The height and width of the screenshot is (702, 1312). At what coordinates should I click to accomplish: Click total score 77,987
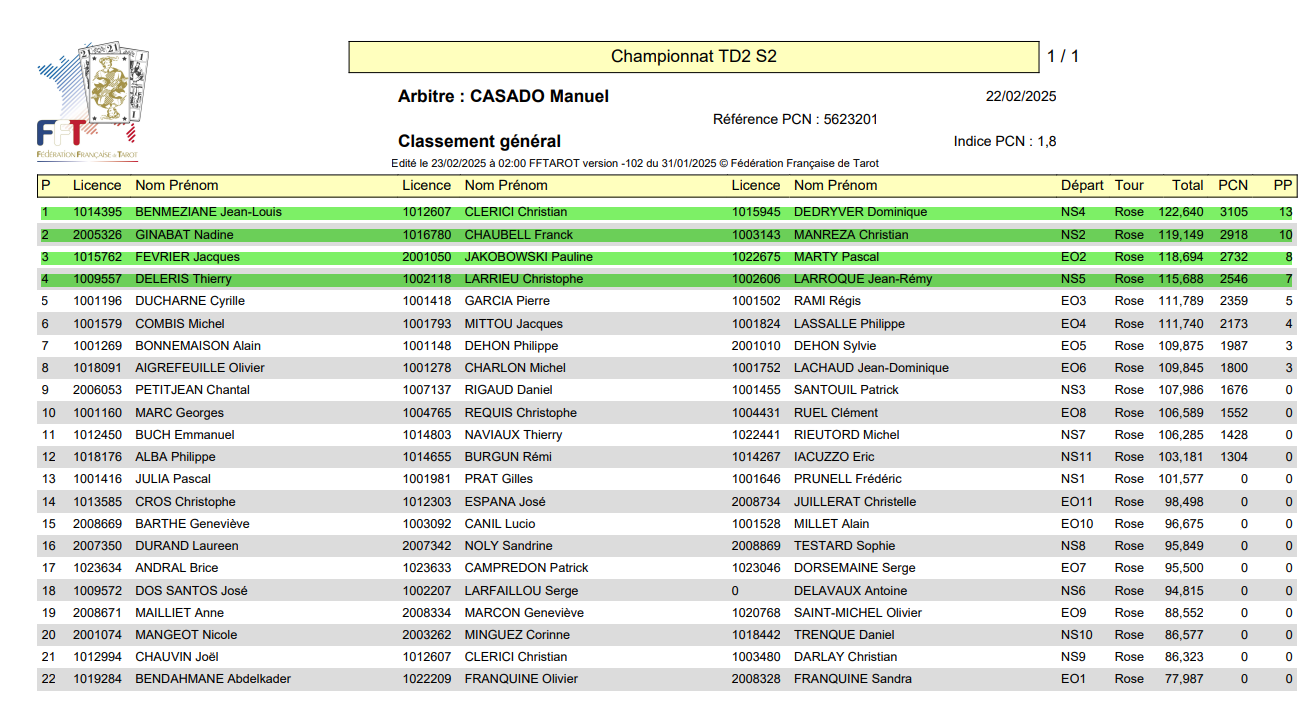1185,679
